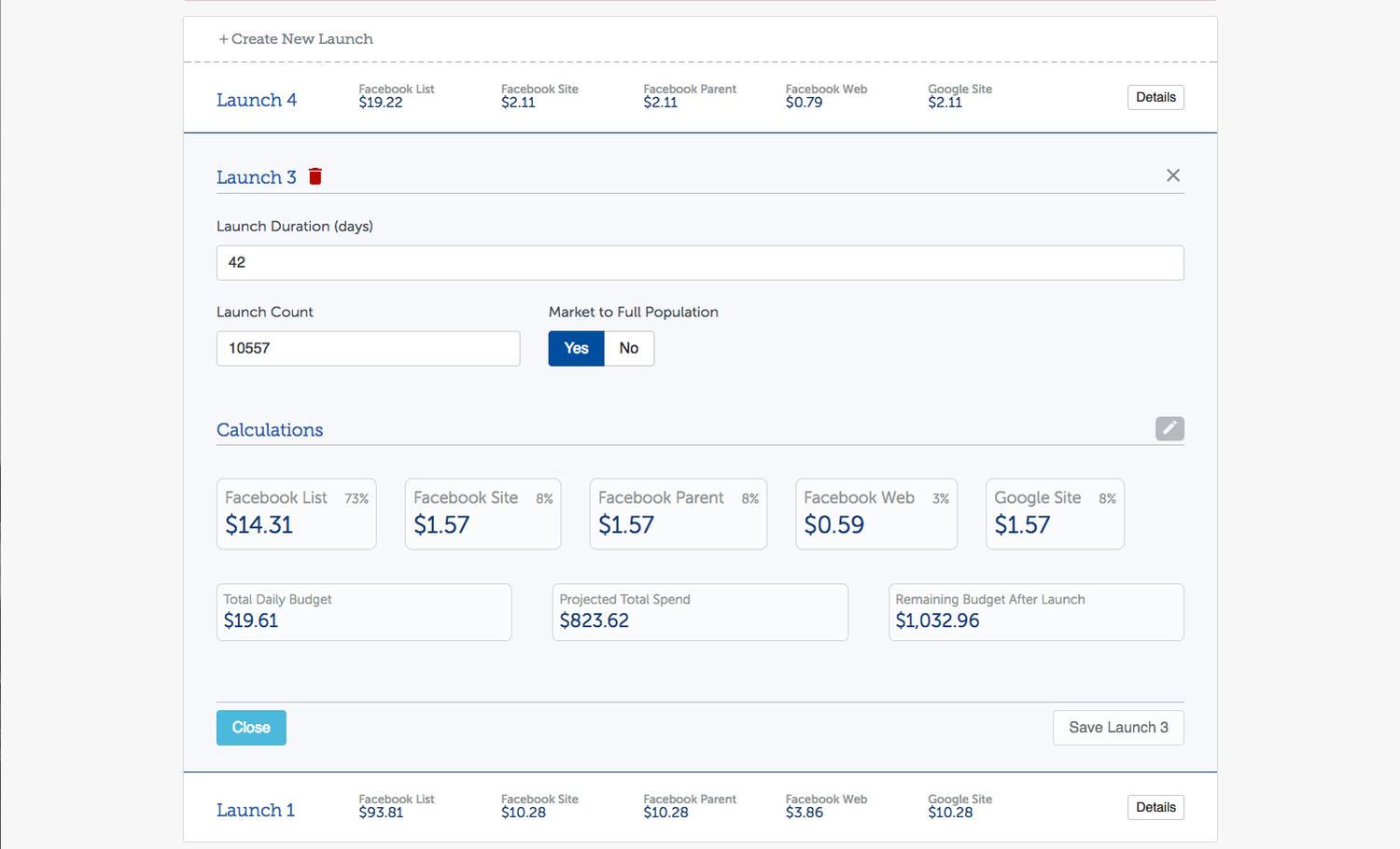
Task: Open the Launch 4 title link
Action: (x=257, y=100)
